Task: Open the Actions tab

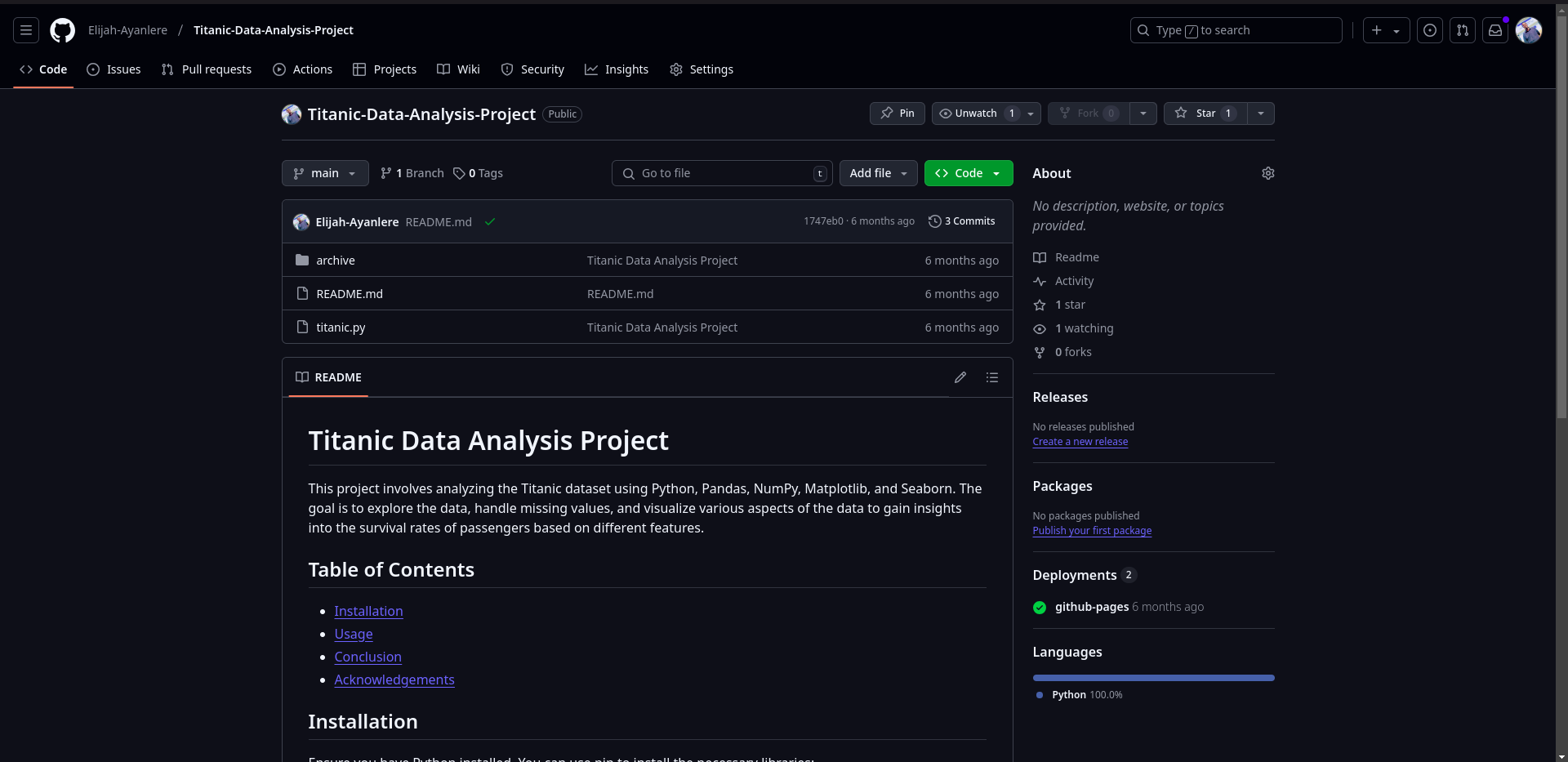Action: [x=303, y=69]
